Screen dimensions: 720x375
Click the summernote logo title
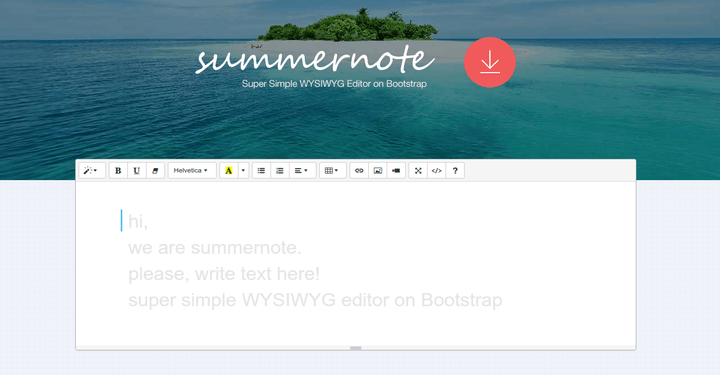click(315, 59)
